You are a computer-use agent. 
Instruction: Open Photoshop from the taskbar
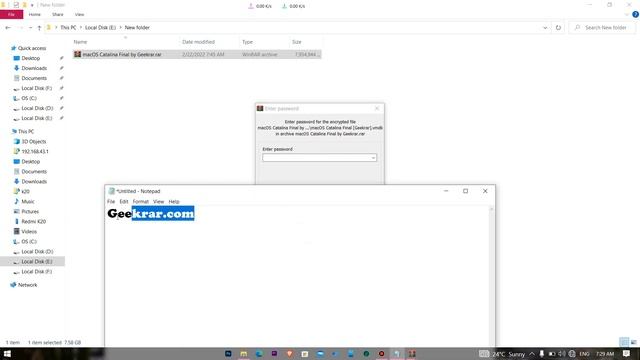[x=228, y=354]
